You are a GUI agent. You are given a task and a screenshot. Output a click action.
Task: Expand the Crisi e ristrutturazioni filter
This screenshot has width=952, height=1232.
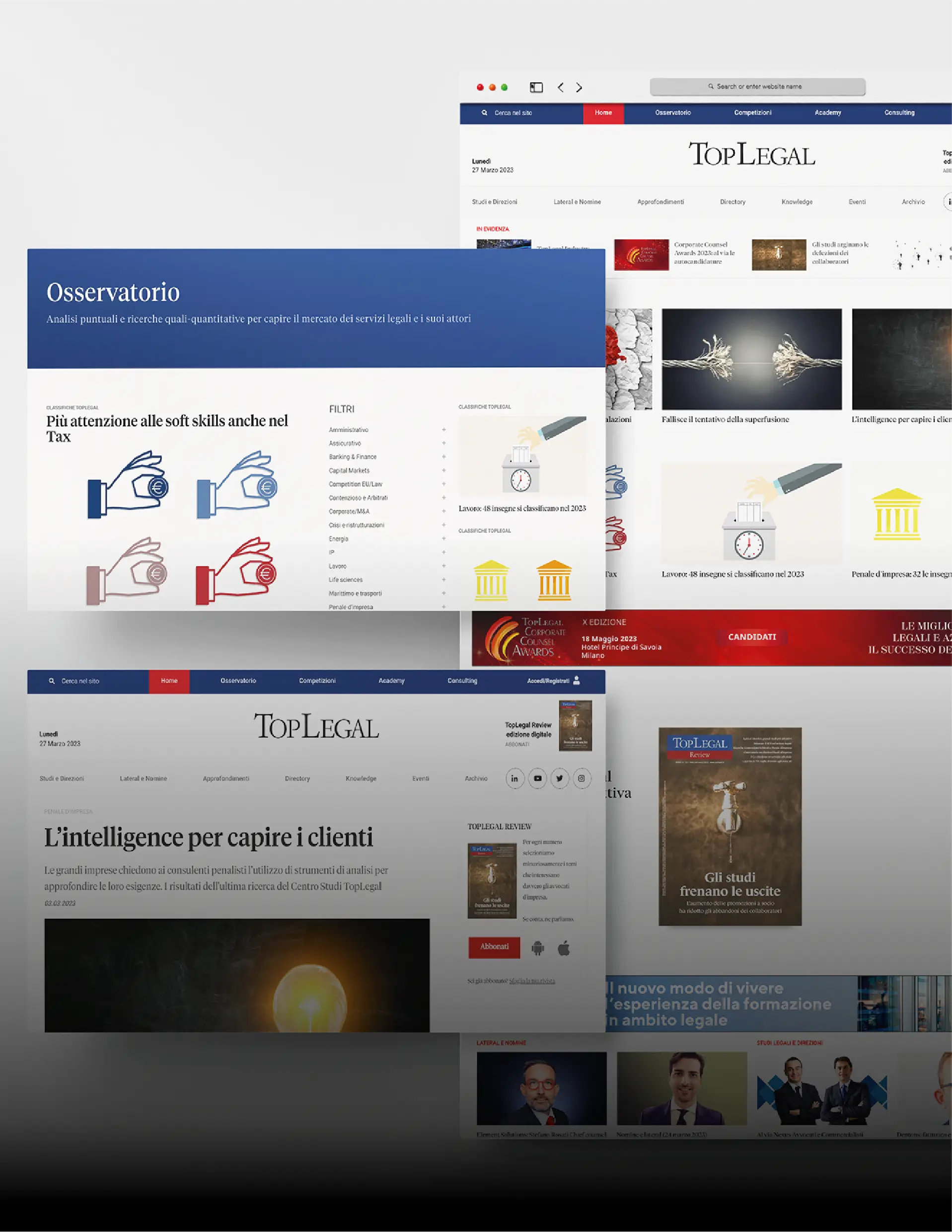coord(444,525)
